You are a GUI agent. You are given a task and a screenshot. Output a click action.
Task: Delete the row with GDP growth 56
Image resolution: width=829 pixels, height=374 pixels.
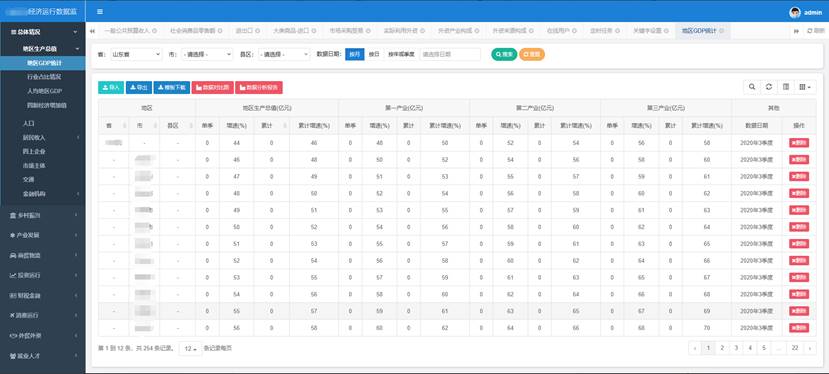(x=799, y=328)
